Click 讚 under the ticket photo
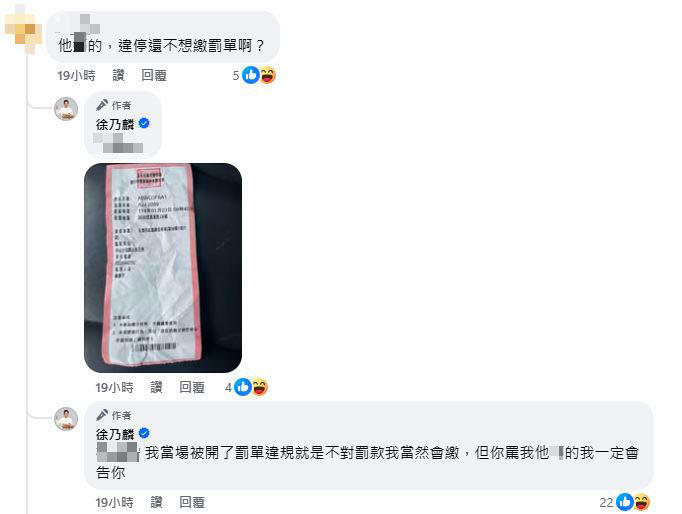Viewport: 682px width, 514px height. click(156, 387)
